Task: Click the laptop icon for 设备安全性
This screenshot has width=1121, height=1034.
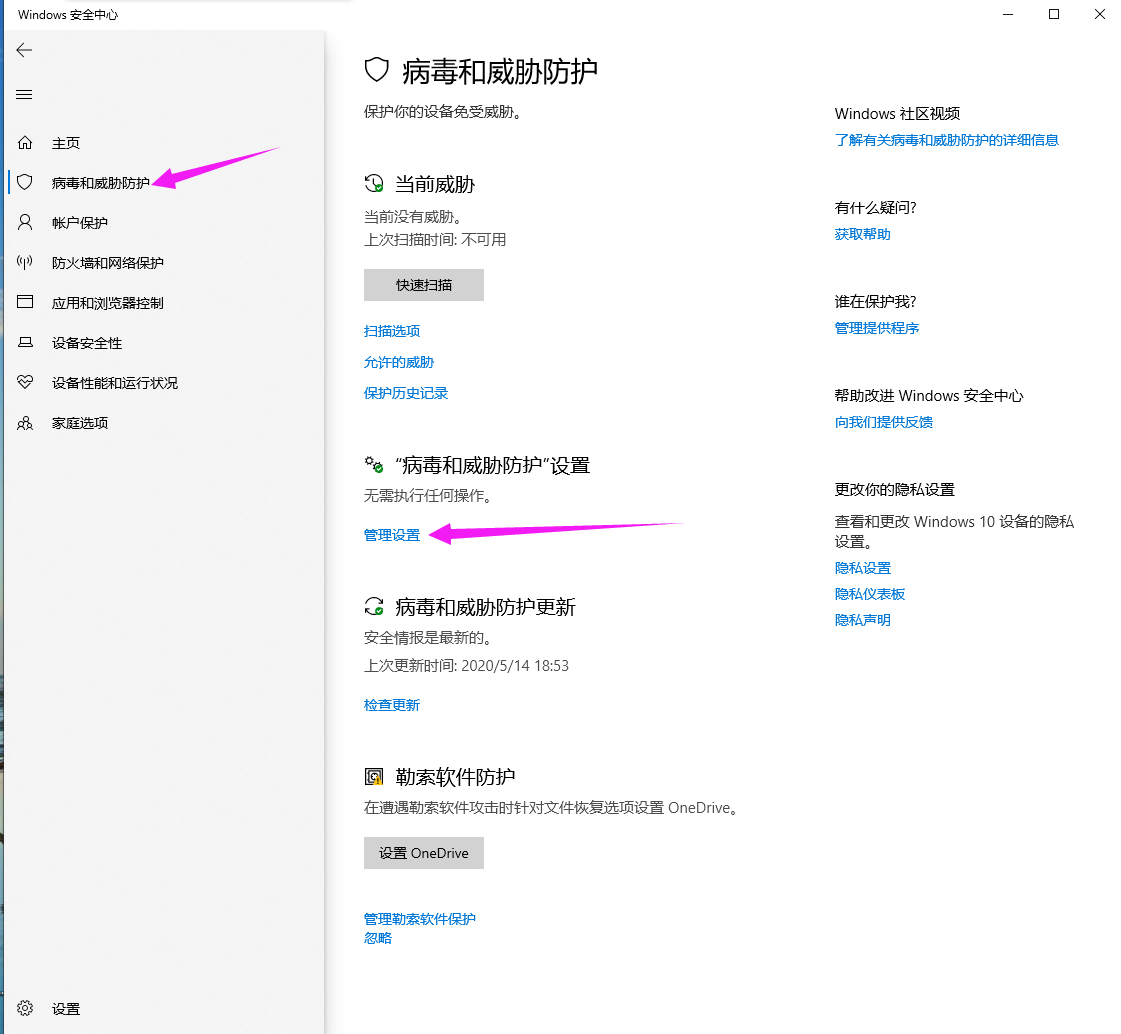Action: [x=25, y=343]
